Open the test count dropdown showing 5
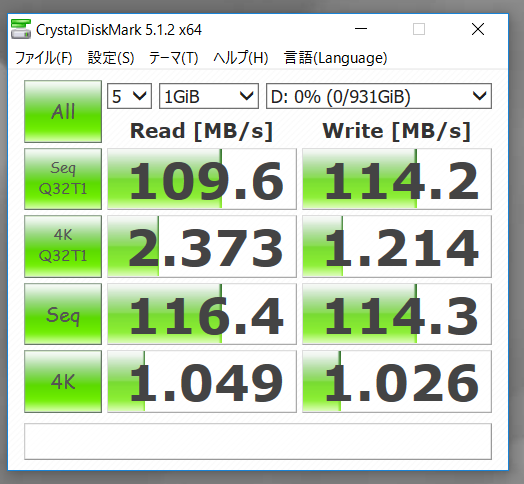 point(129,96)
